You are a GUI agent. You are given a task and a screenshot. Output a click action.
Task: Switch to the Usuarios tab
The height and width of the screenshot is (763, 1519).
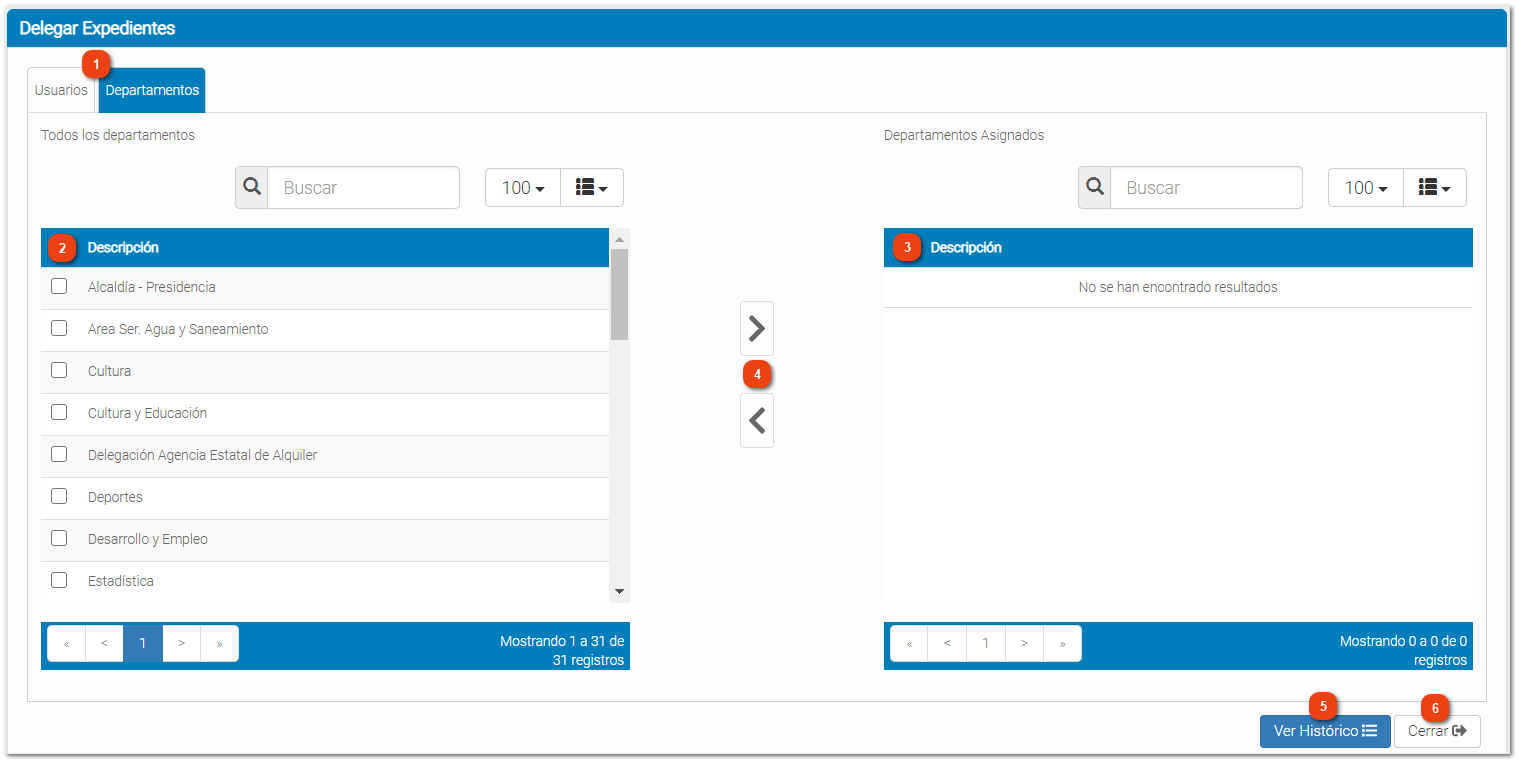[x=61, y=90]
